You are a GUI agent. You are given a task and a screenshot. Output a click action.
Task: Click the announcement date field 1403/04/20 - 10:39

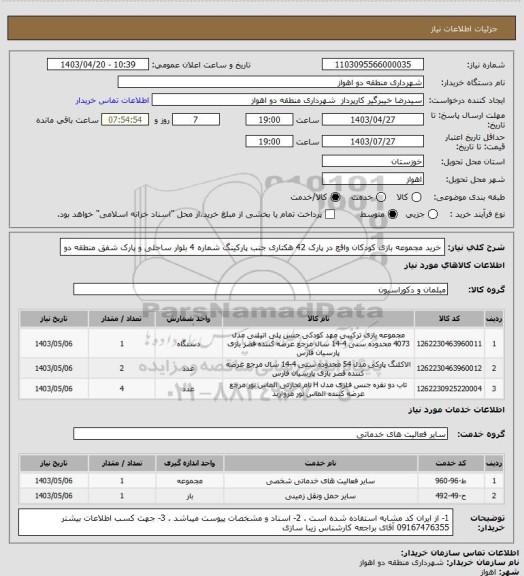pos(98,65)
